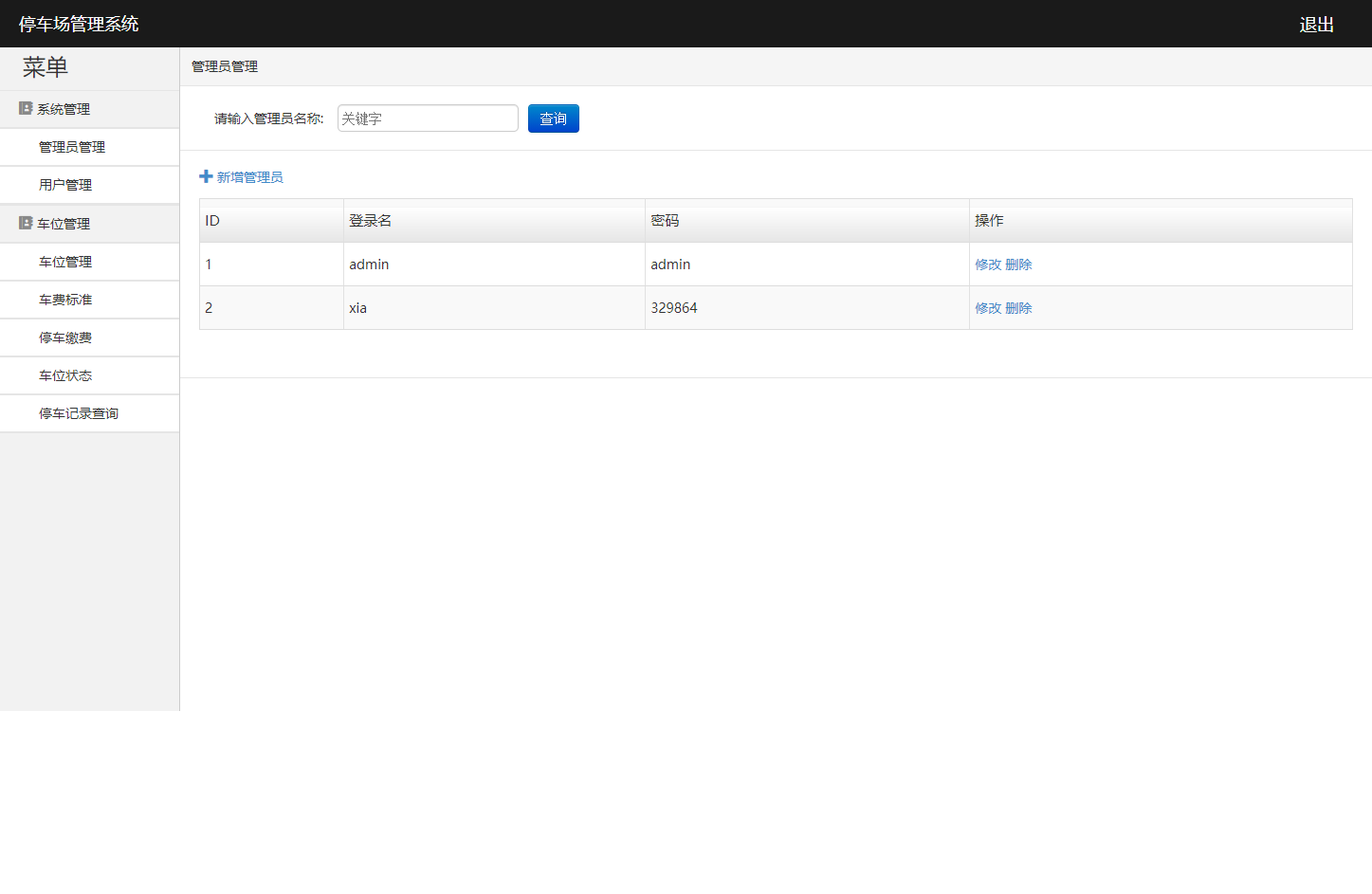Navigate to 停车缴费
Viewport: 1372px width, 894px height.
pos(65,338)
